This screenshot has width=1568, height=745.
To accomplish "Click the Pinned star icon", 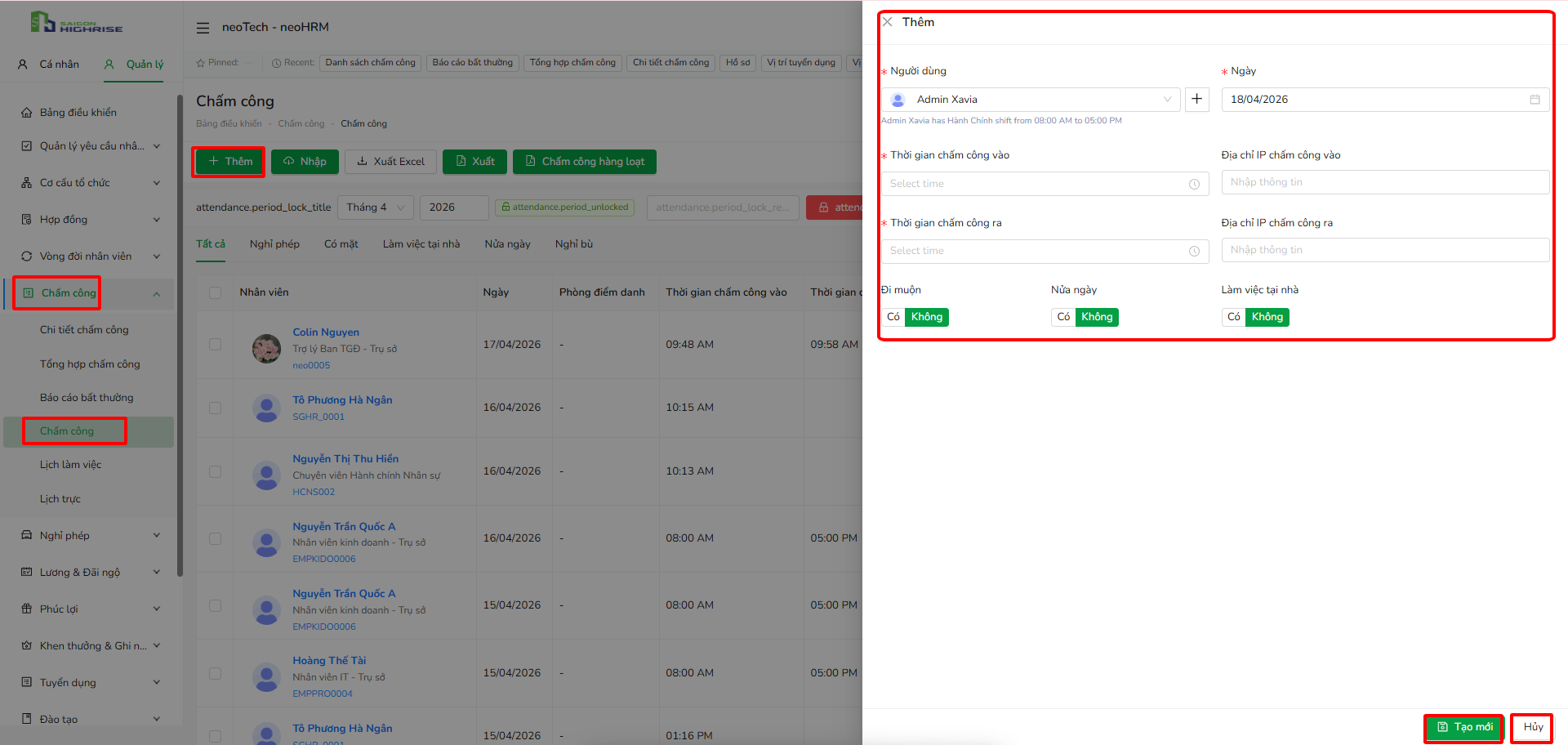I will 200,63.
